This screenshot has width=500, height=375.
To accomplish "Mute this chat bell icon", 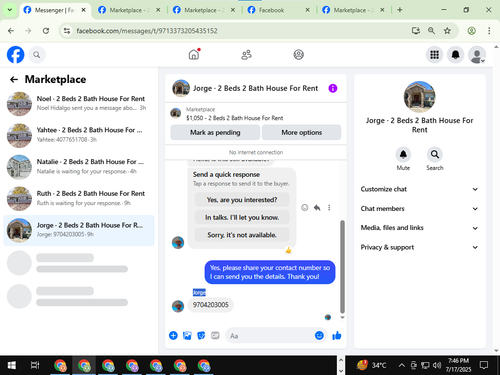I will tap(403, 154).
